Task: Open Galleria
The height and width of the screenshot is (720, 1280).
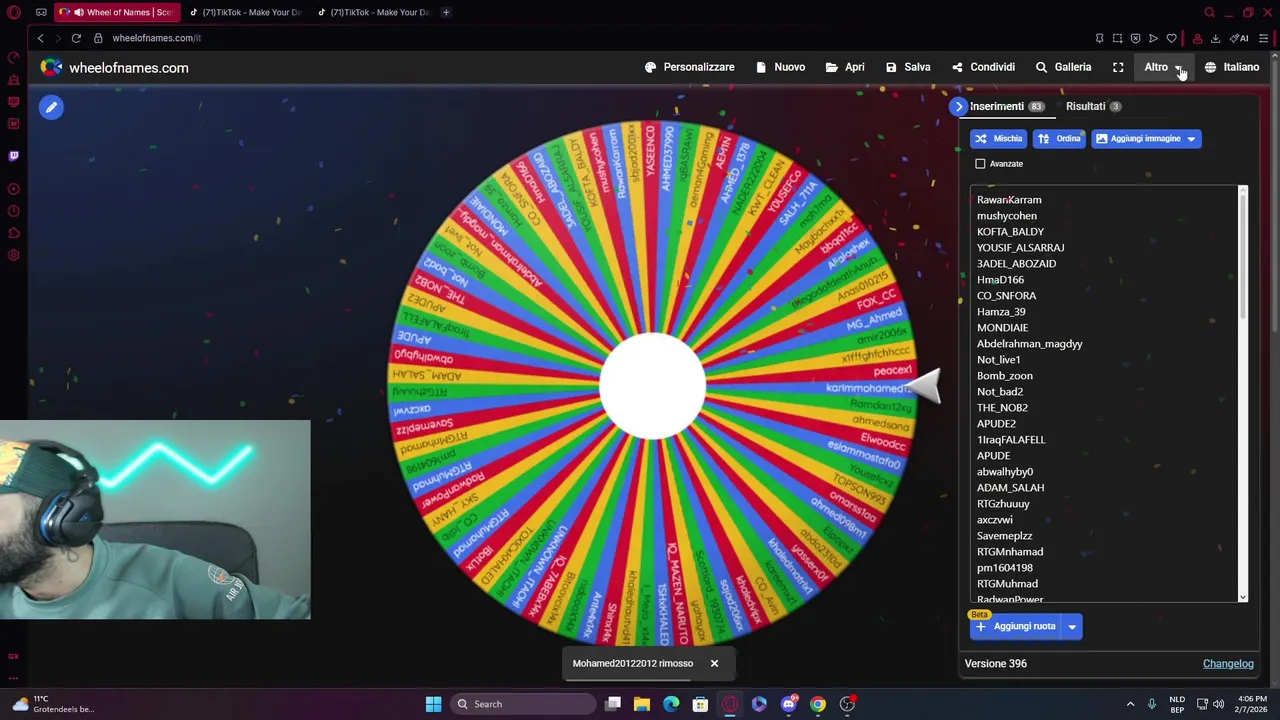Action: click(1063, 67)
